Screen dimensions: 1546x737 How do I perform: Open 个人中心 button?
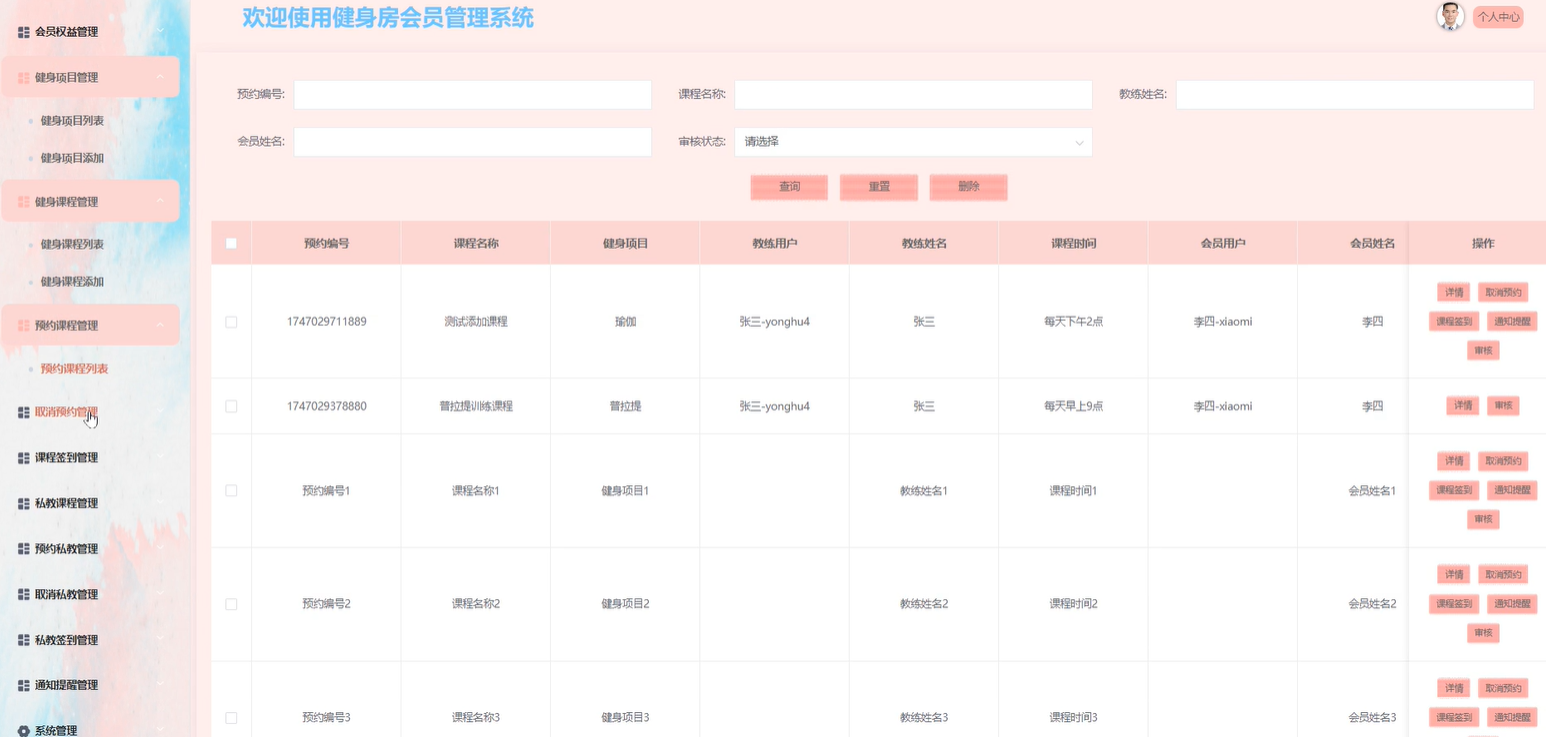[1498, 17]
